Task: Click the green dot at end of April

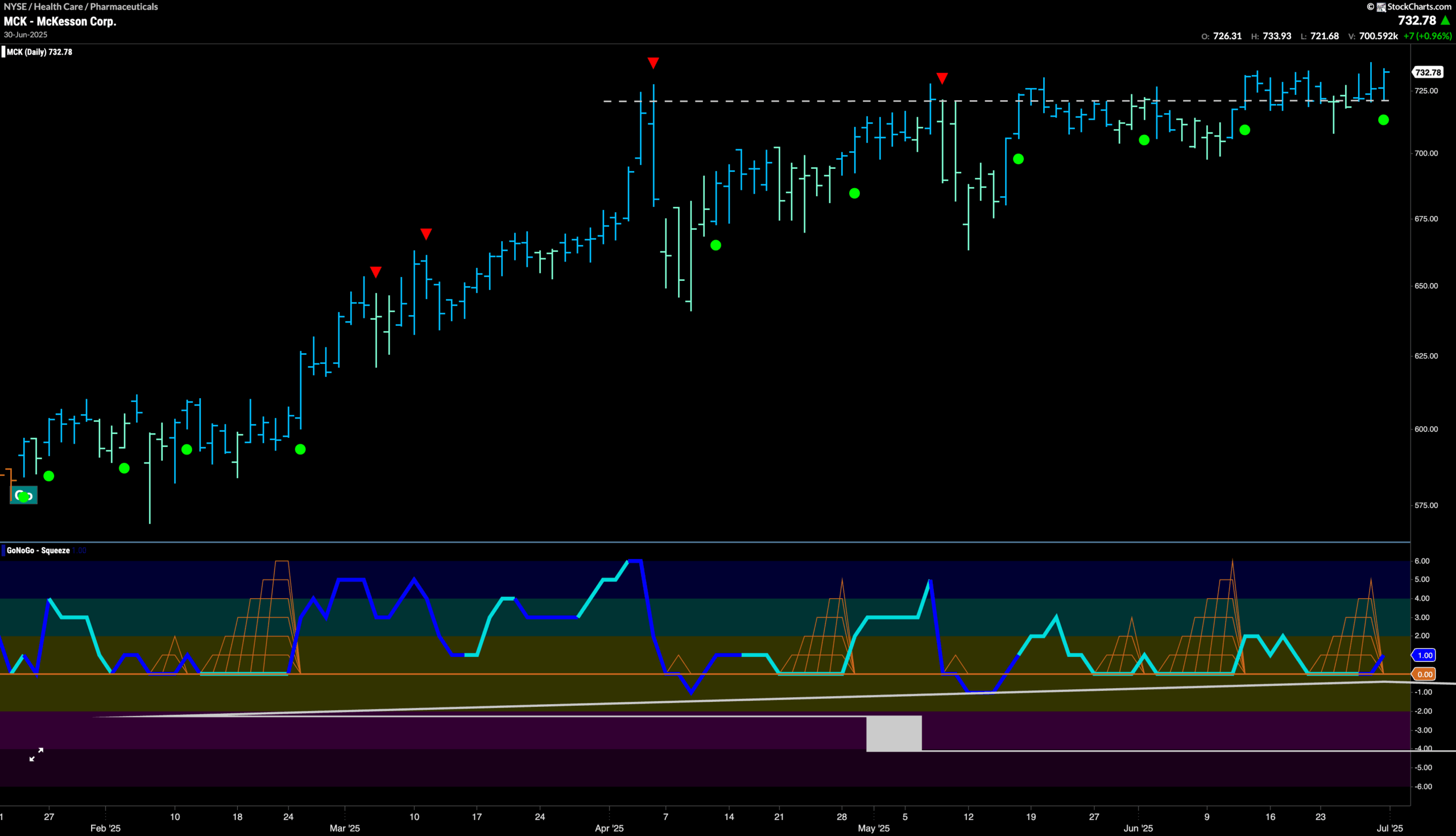Action: pos(854,193)
